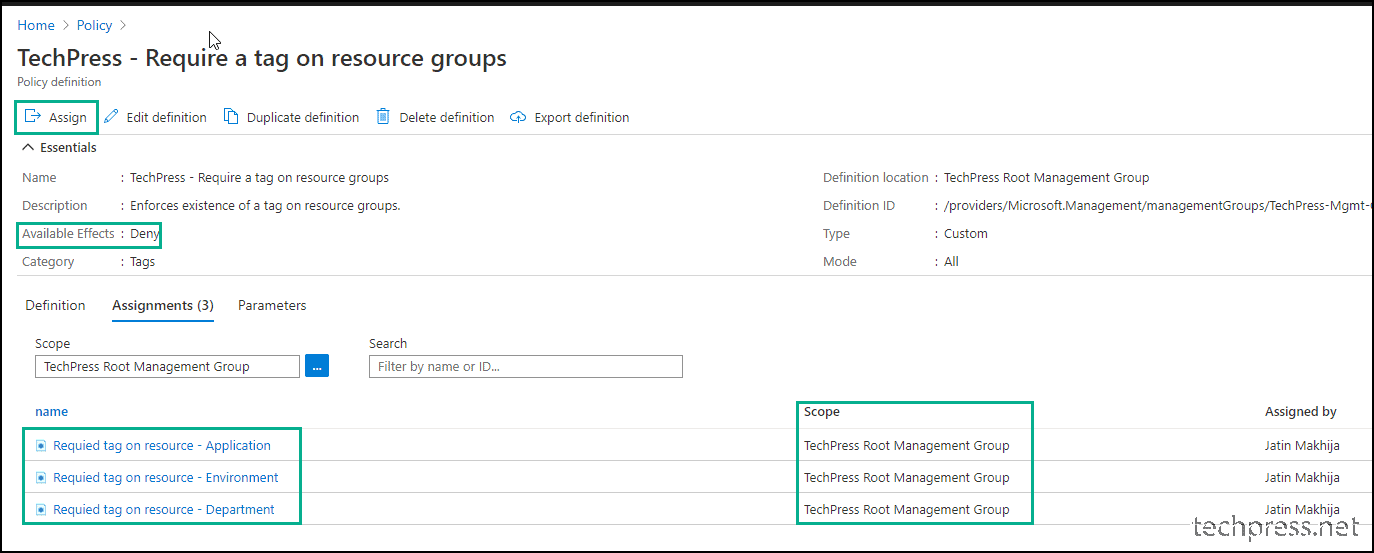Click Jatin Makhija in Application row
1374x553 pixels.
pyautogui.click(x=1302, y=446)
